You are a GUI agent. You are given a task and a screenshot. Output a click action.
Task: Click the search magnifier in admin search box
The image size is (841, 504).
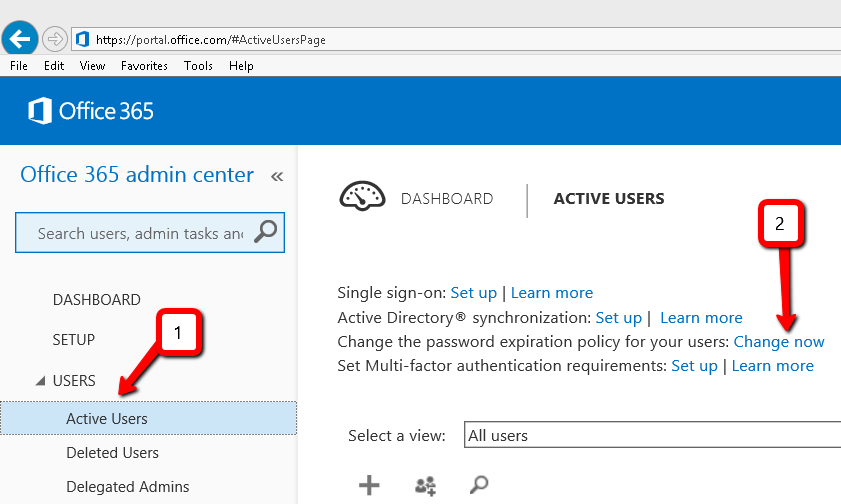click(265, 232)
